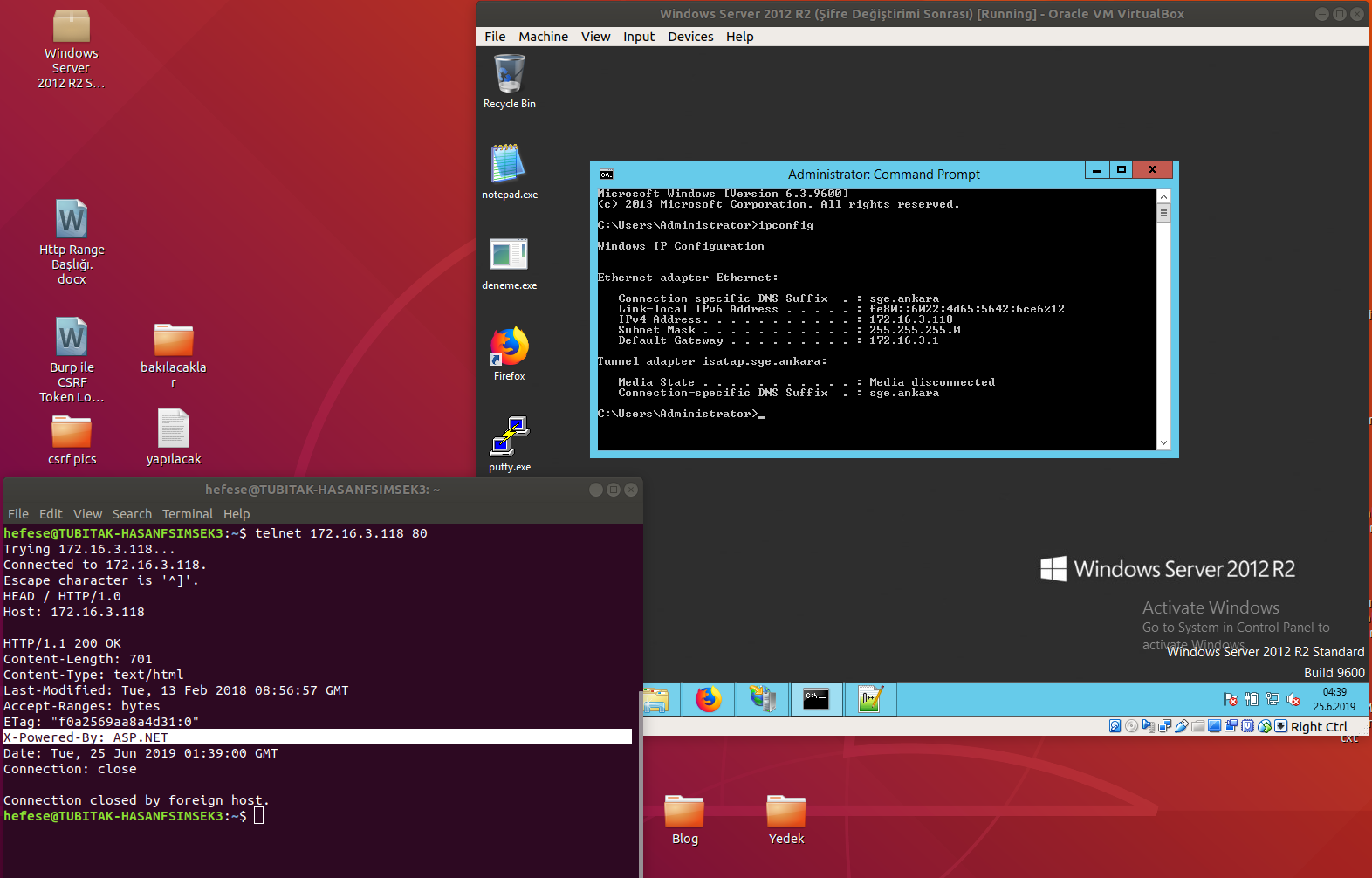Click the Action Center flag tray icon
This screenshot has height=878, width=1372.
tap(1231, 699)
